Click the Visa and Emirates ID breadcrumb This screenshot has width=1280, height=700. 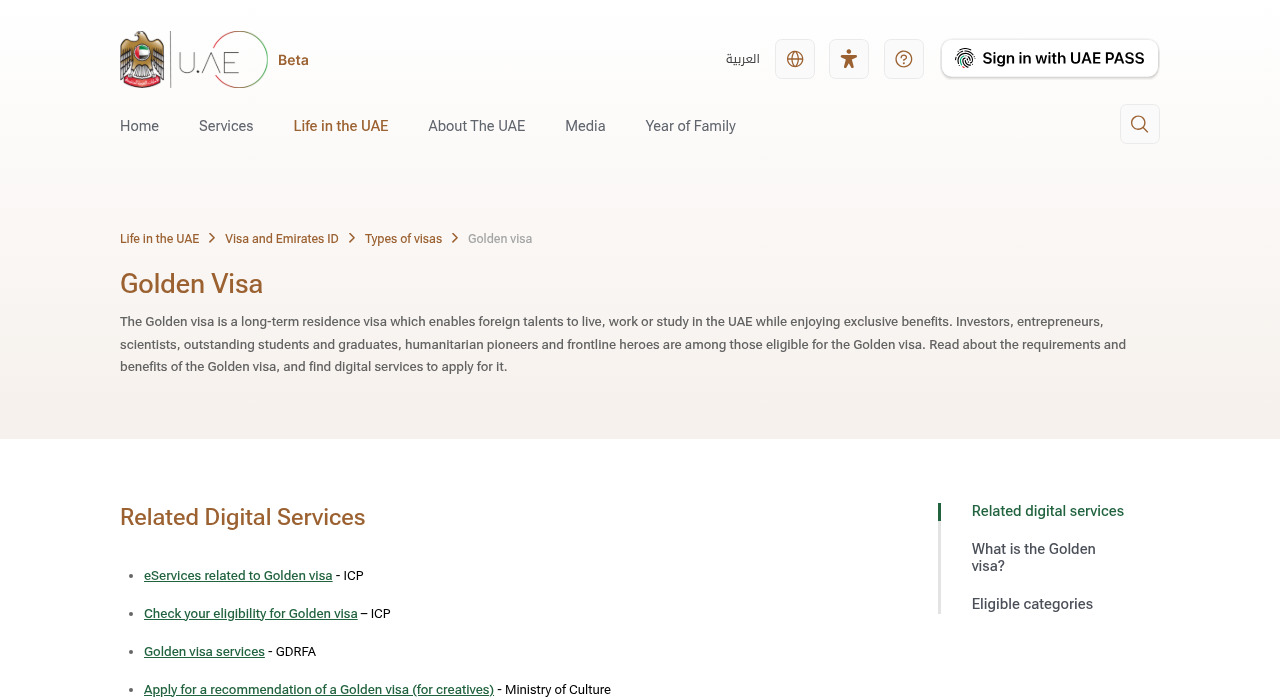tap(282, 239)
